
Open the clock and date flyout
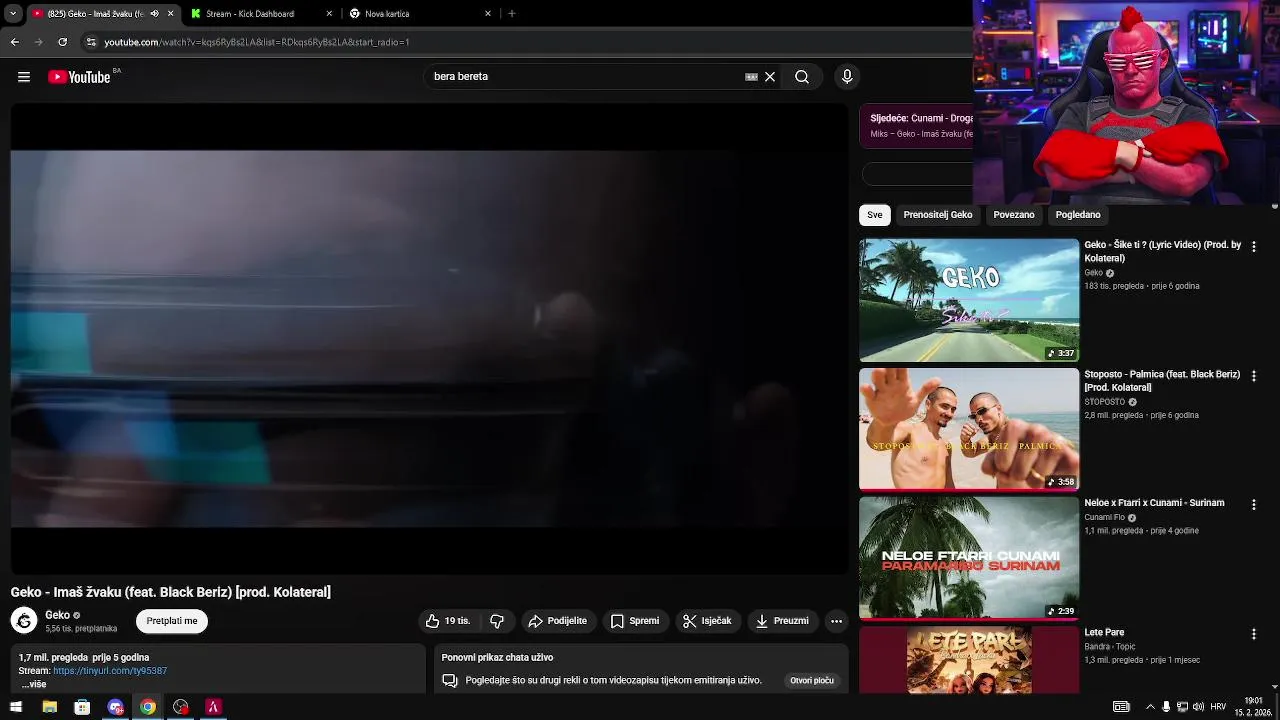[x=1254, y=707]
